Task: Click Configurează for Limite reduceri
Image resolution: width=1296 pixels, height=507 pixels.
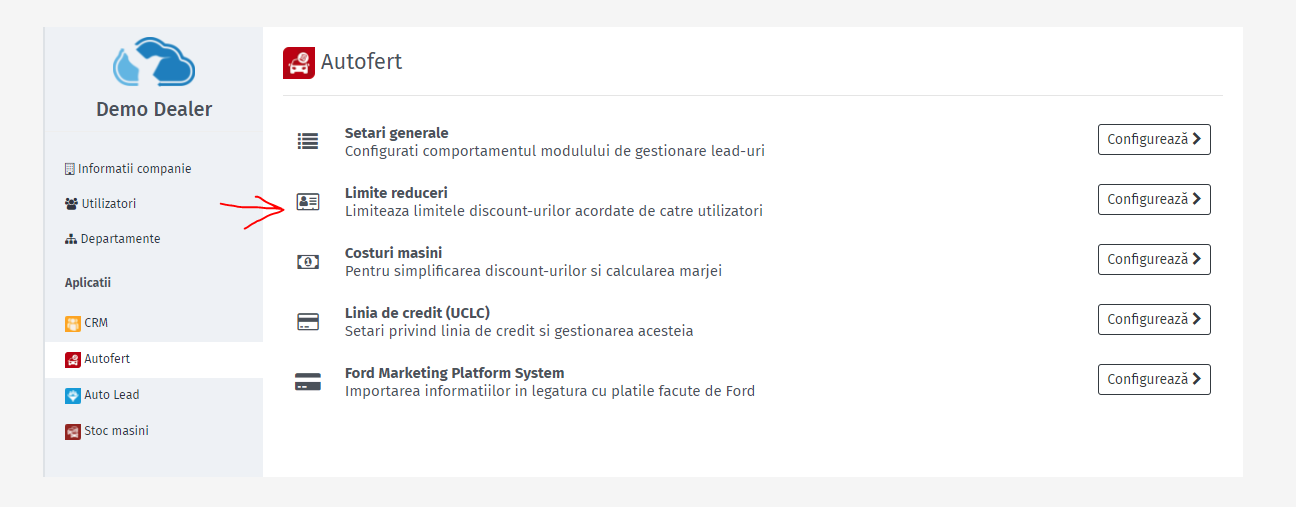Action: tap(1154, 200)
